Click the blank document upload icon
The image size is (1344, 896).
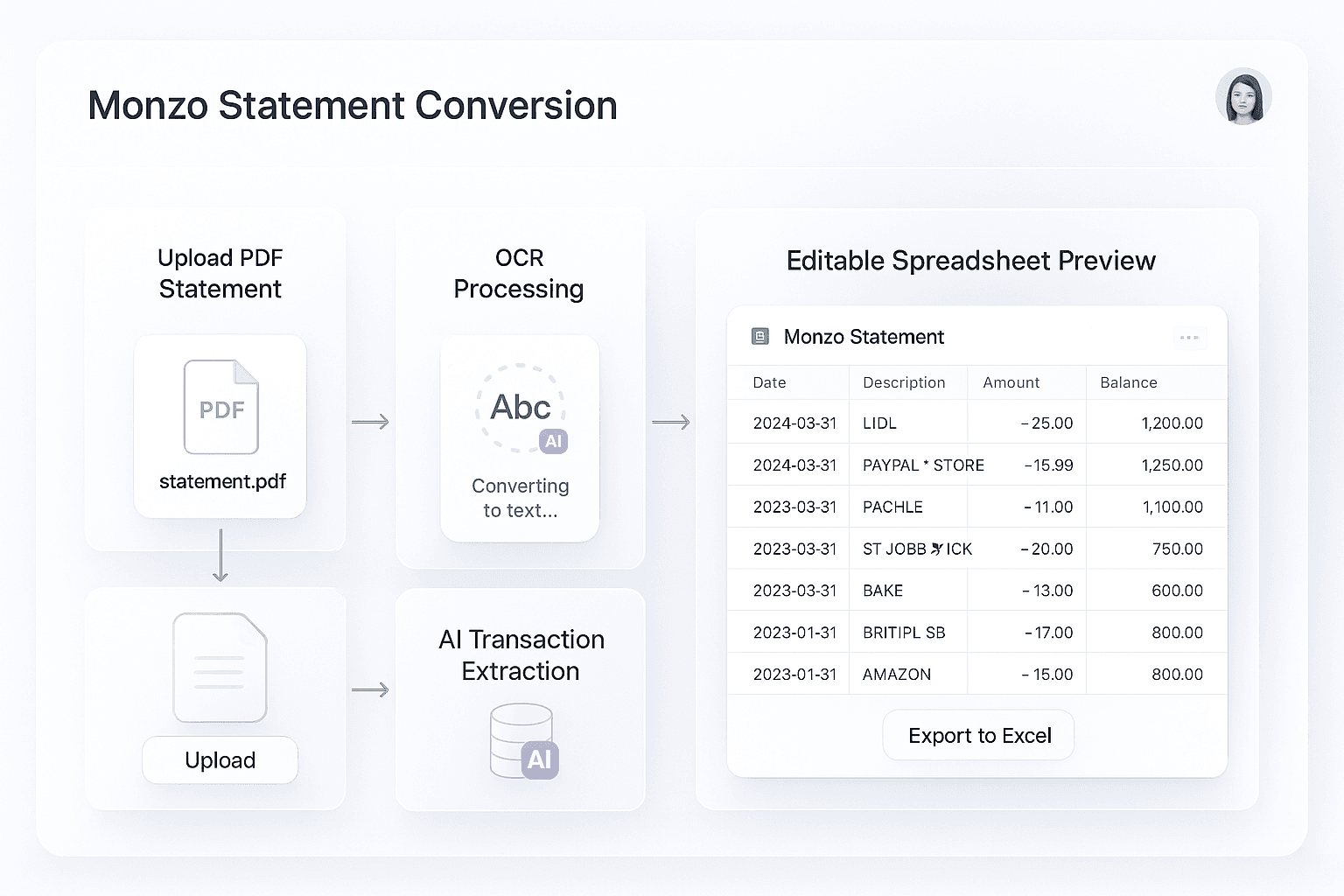pyautogui.click(x=220, y=668)
